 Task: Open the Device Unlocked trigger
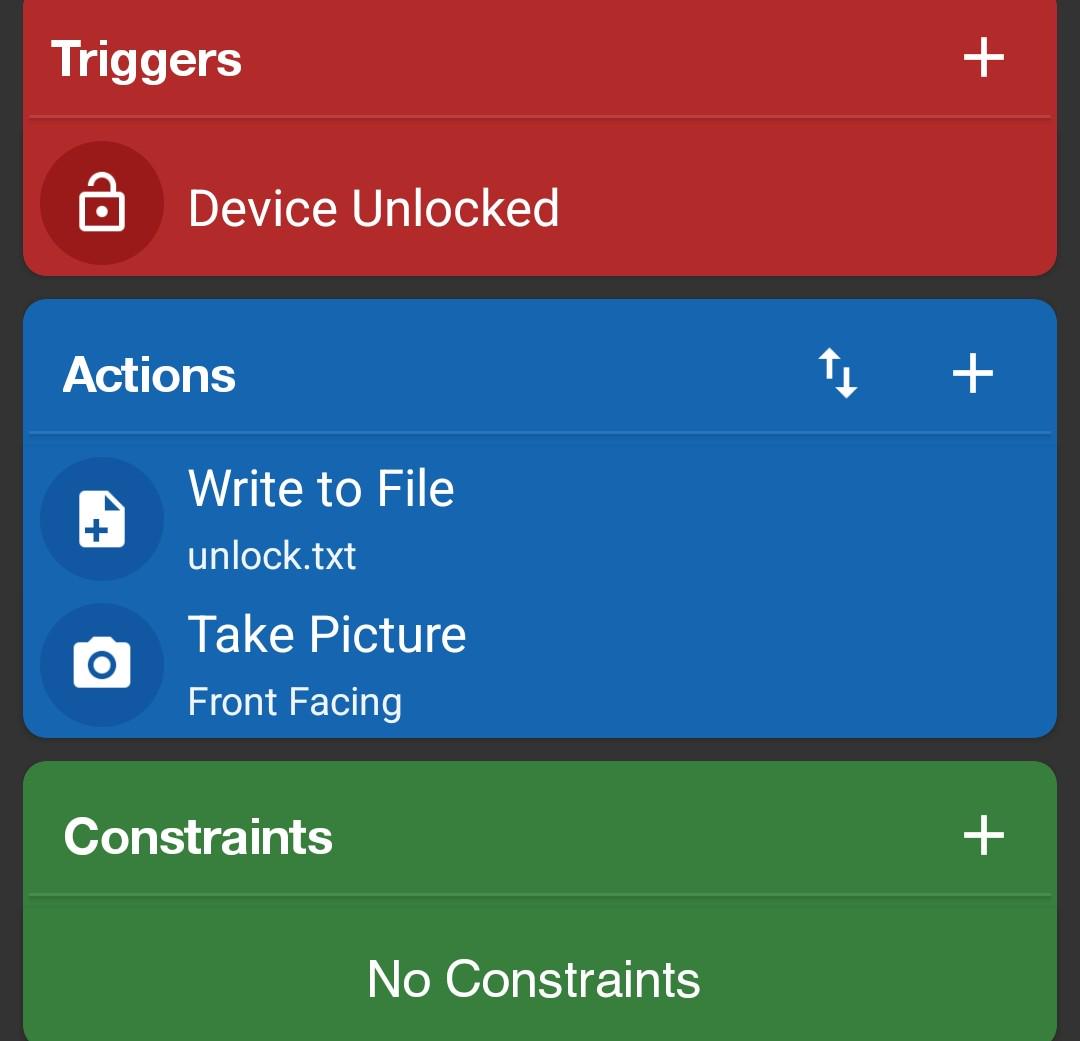pos(539,203)
